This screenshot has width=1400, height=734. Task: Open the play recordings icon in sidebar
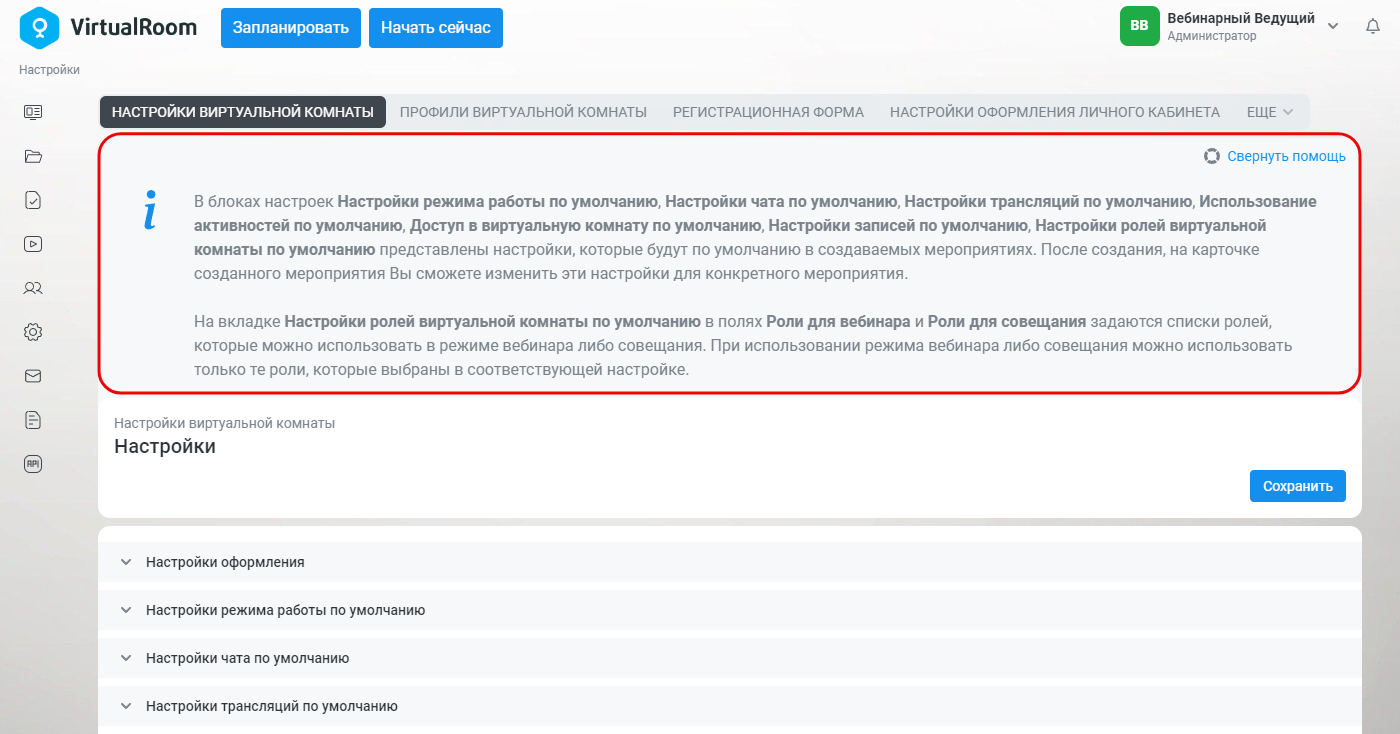pyautogui.click(x=33, y=243)
